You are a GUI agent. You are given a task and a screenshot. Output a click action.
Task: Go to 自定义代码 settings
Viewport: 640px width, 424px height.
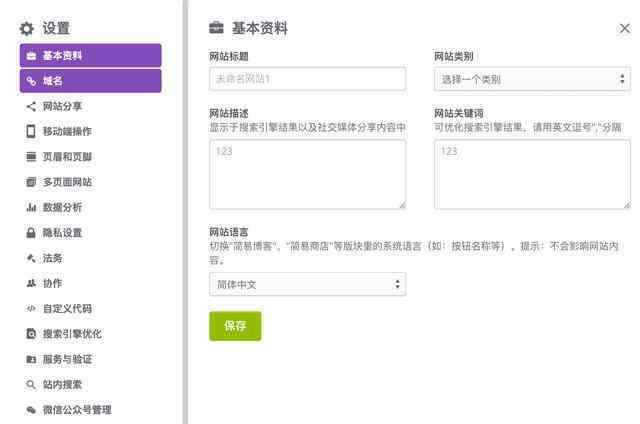[x=67, y=309]
